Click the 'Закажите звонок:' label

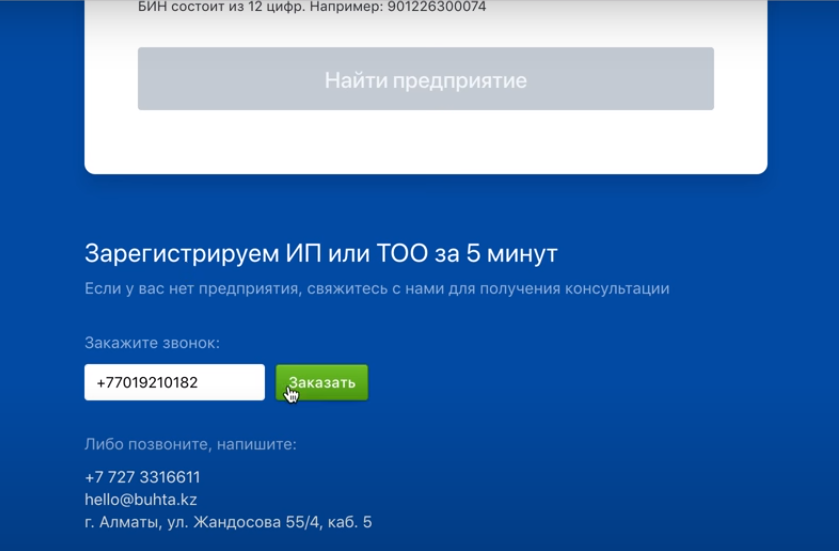tap(152, 343)
